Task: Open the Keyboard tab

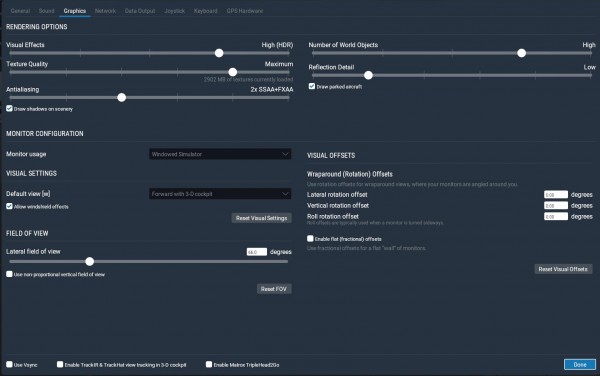Action: tap(205, 11)
